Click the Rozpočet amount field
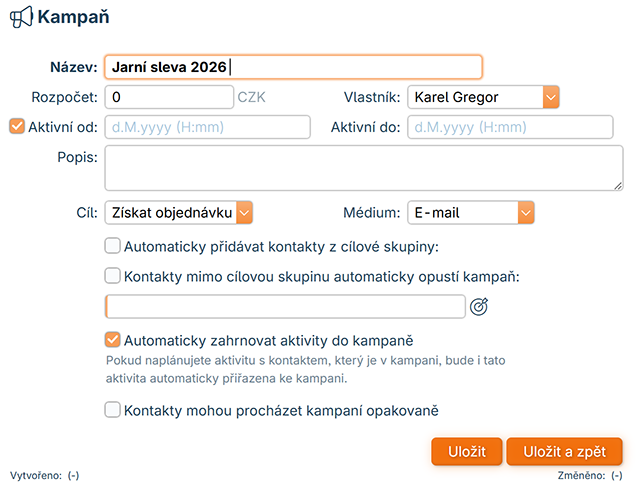The width and height of the screenshot is (636, 491). tap(169, 97)
